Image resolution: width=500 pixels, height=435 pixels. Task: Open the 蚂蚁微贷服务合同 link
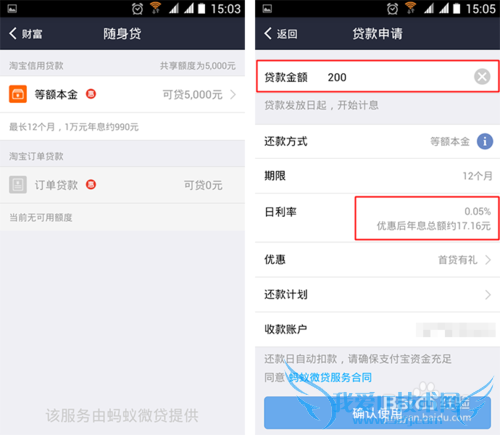[x=330, y=377]
